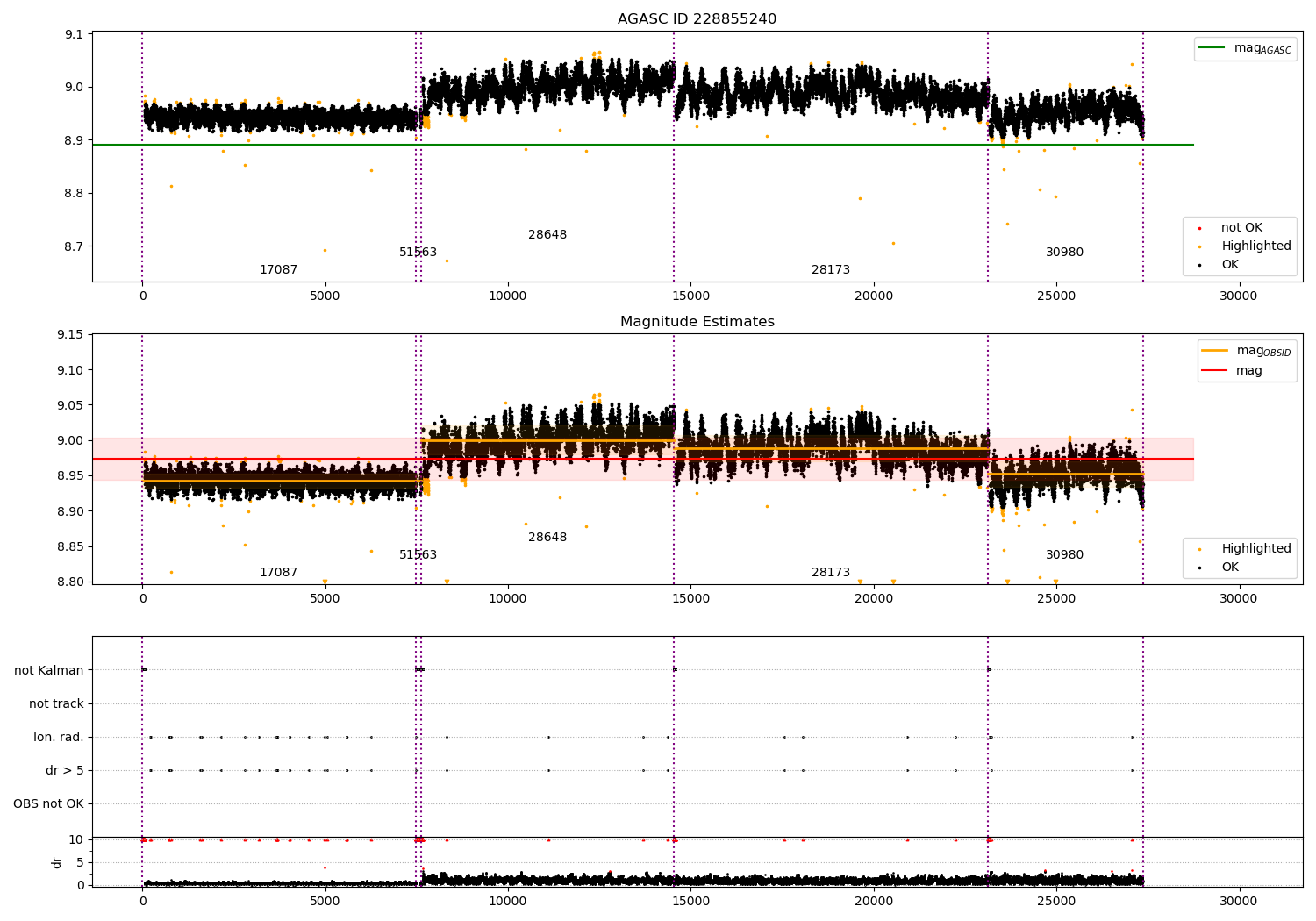
Task: Click obsid label 51563 in the Magnitude Estimates plot
Action: coord(418,555)
